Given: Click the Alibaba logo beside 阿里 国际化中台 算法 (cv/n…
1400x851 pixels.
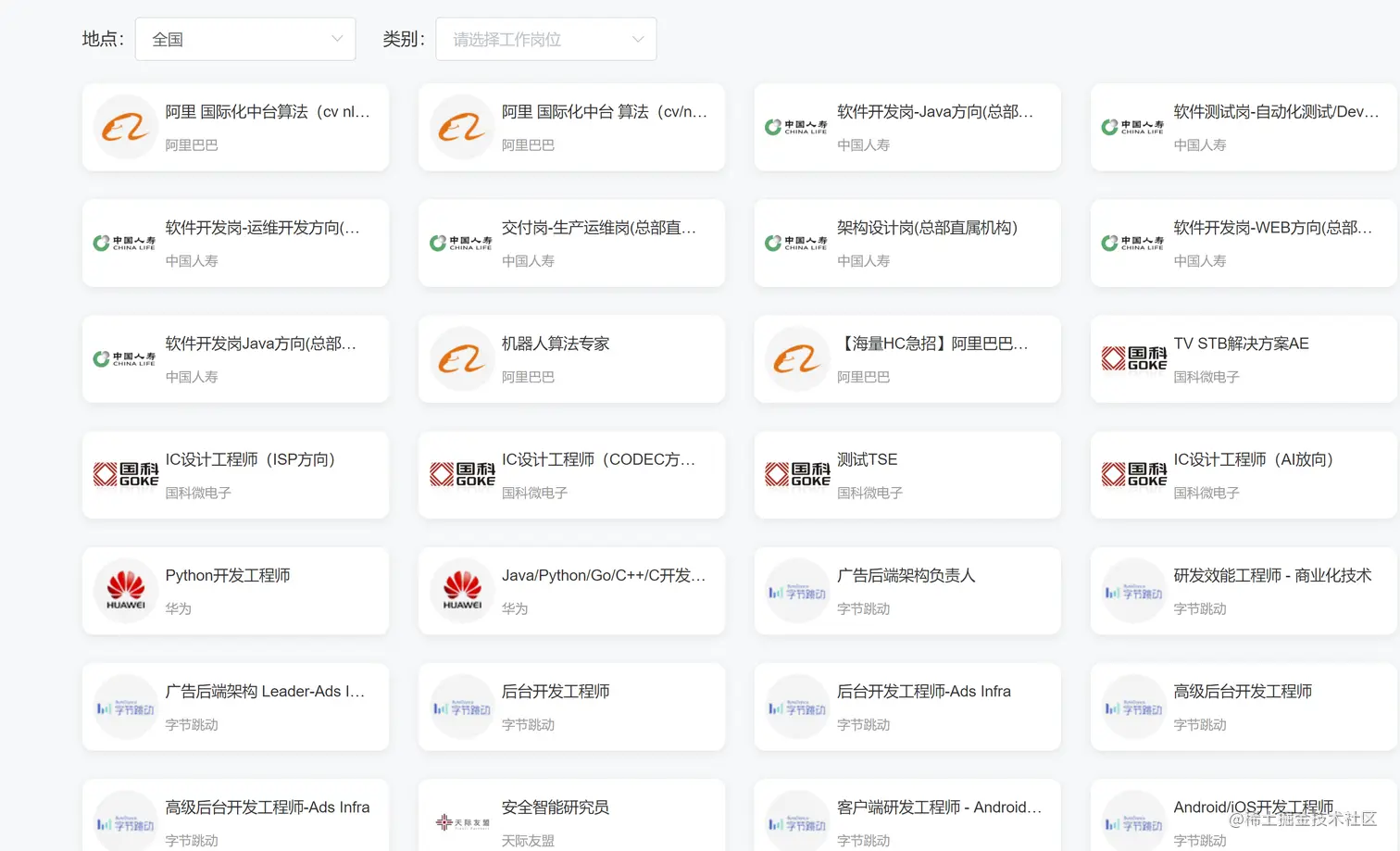Looking at the screenshot, I should click(462, 127).
